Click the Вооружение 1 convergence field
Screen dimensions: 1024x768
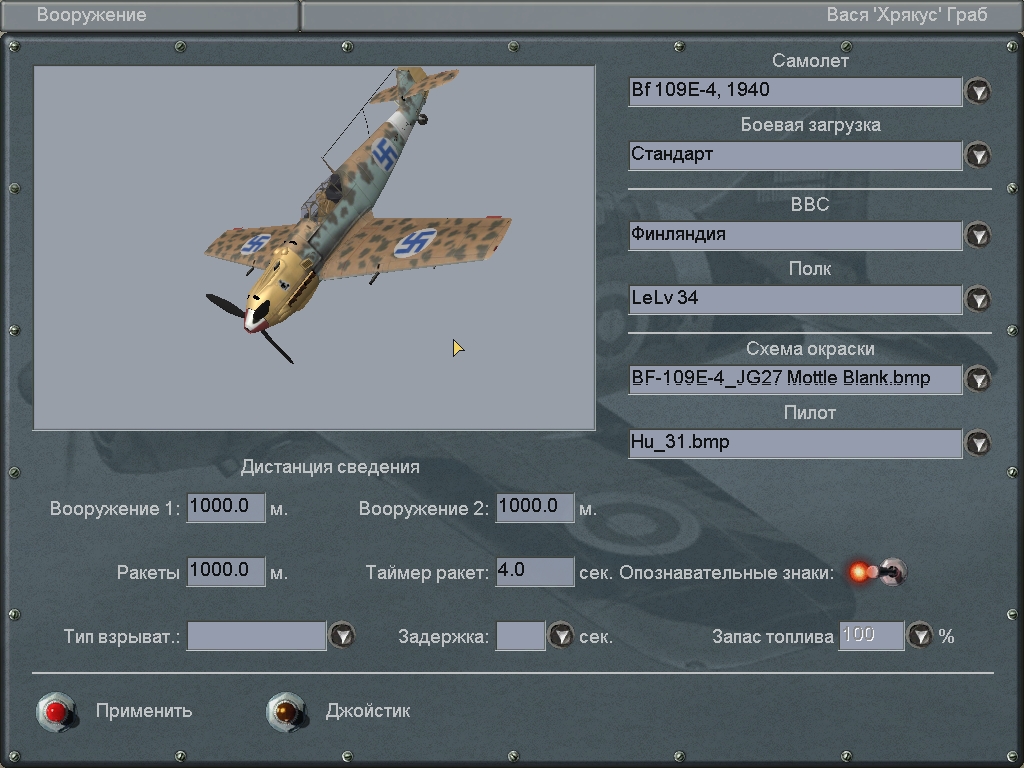226,507
